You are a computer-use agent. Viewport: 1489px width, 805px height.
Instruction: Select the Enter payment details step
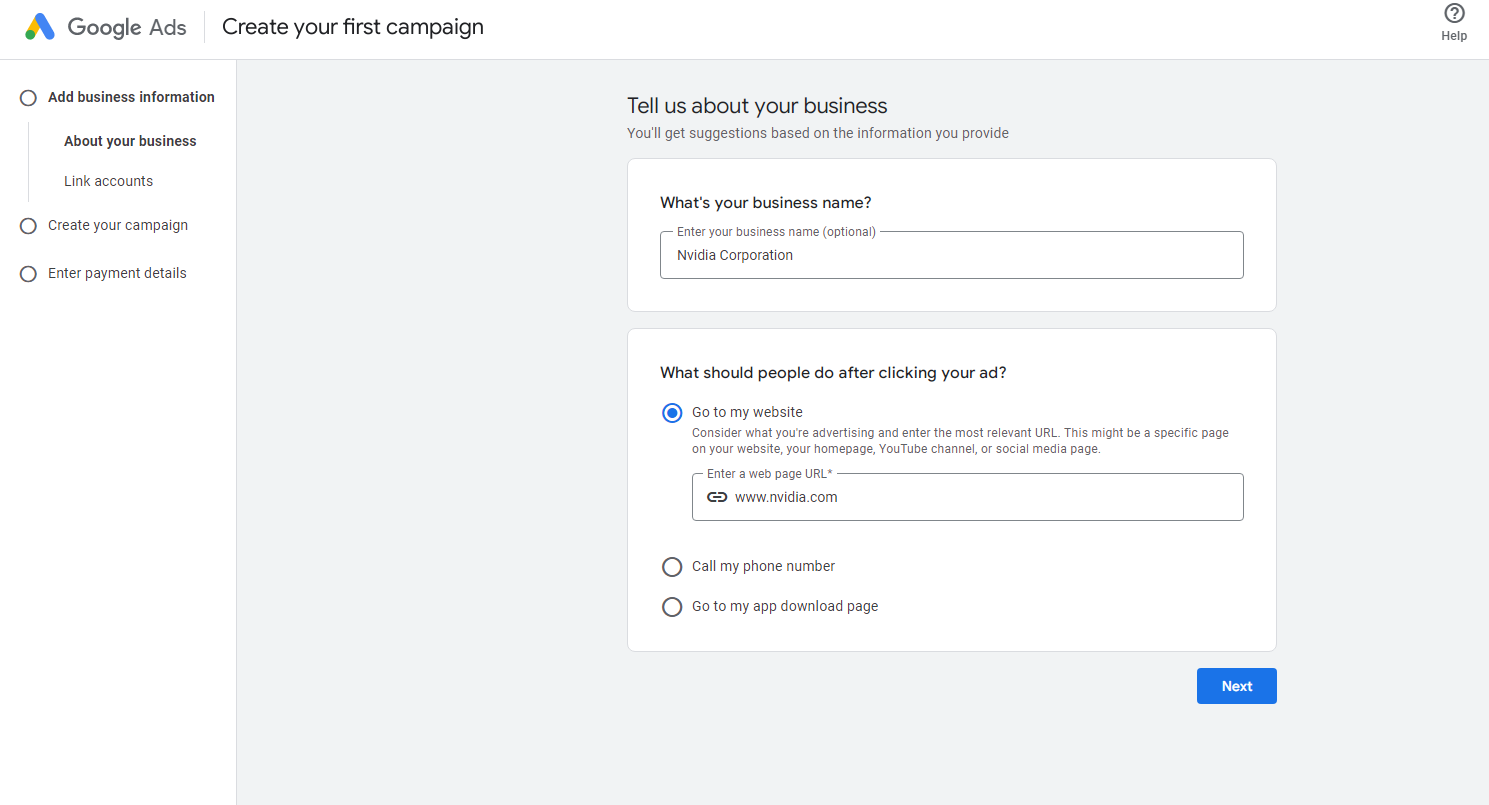tap(117, 273)
